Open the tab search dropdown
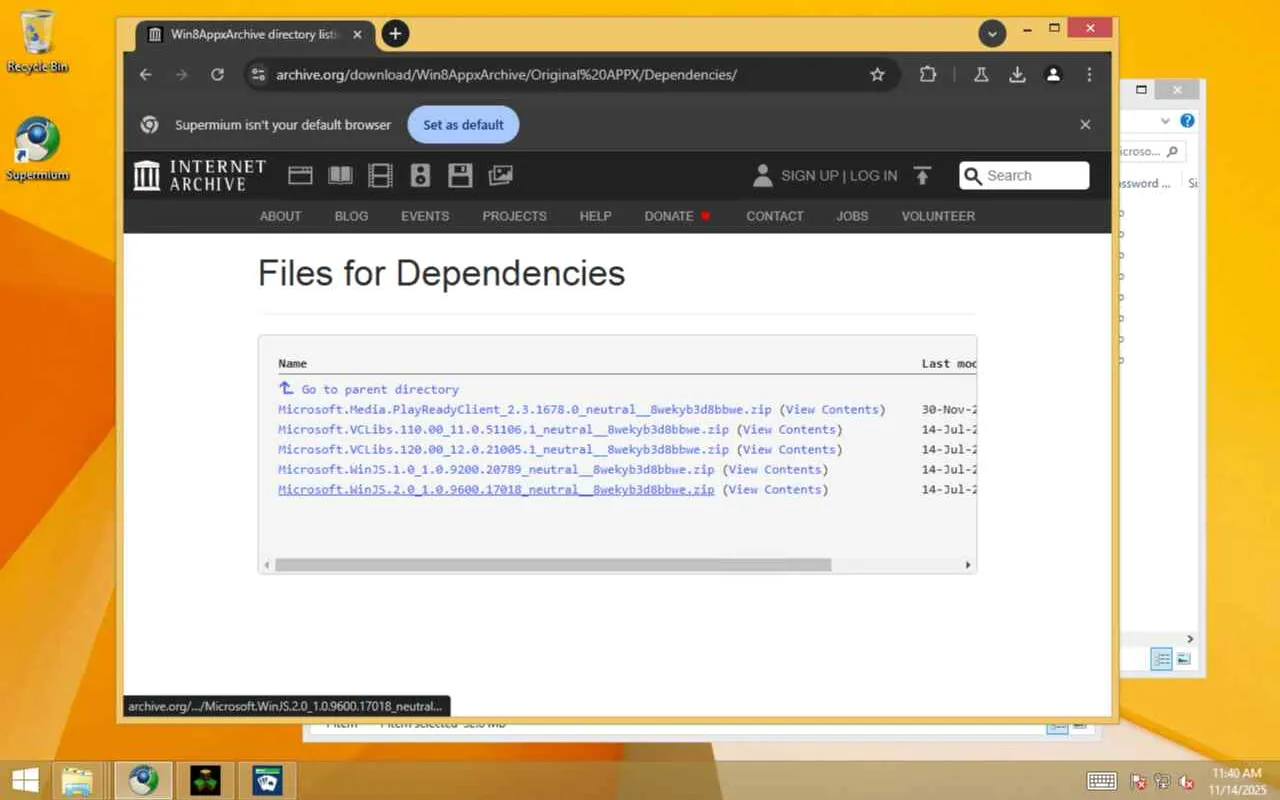1280x800 pixels. coord(991,34)
